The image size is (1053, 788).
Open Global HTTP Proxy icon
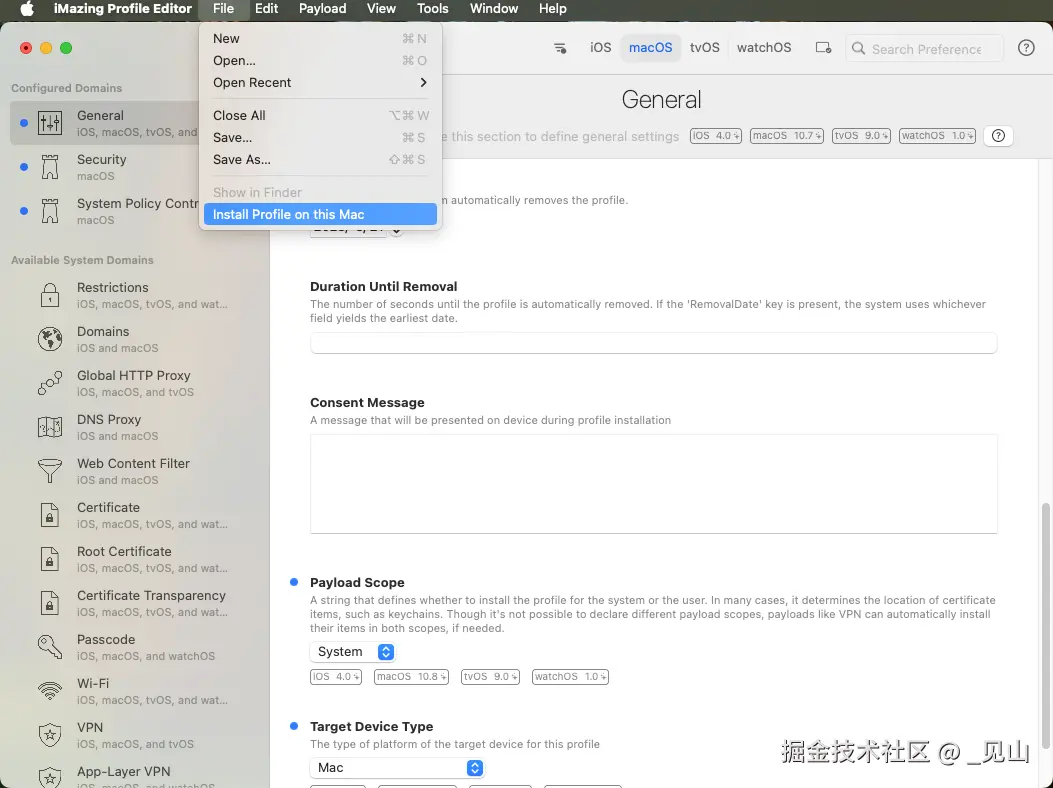[x=50, y=383]
